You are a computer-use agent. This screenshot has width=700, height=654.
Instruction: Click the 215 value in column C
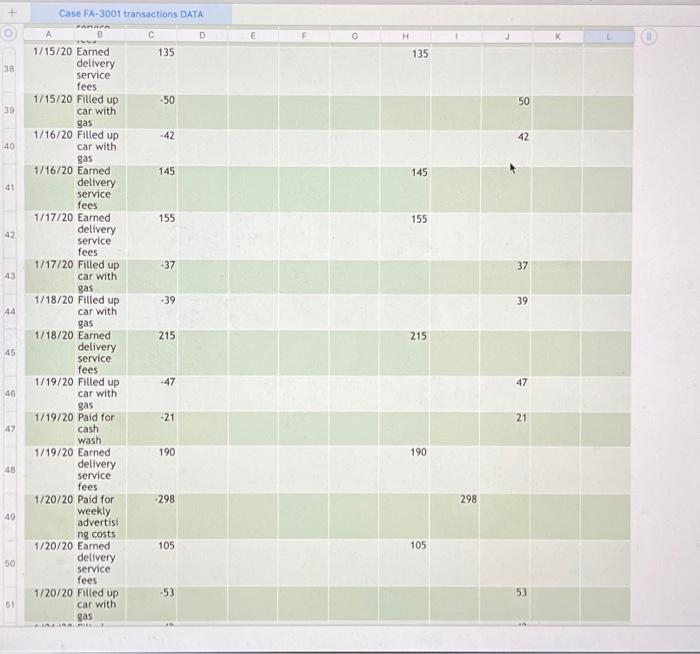click(167, 335)
